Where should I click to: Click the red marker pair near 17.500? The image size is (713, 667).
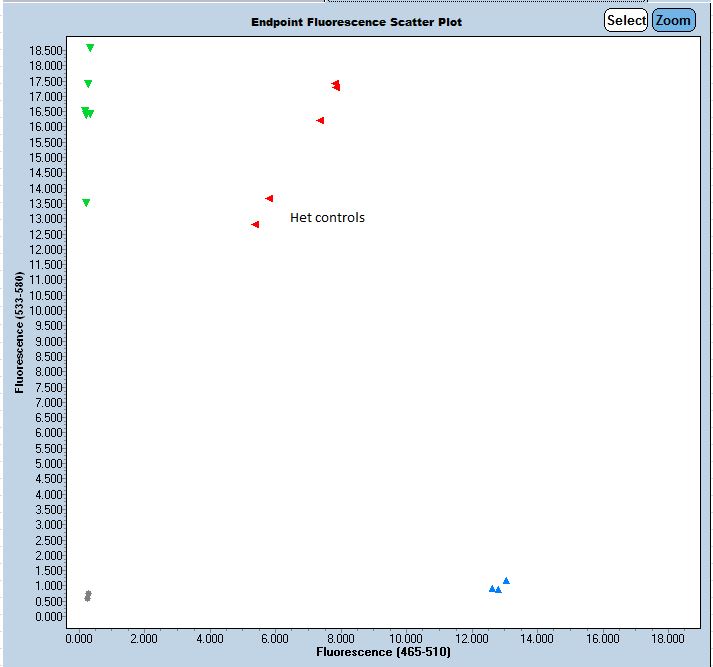(x=336, y=86)
